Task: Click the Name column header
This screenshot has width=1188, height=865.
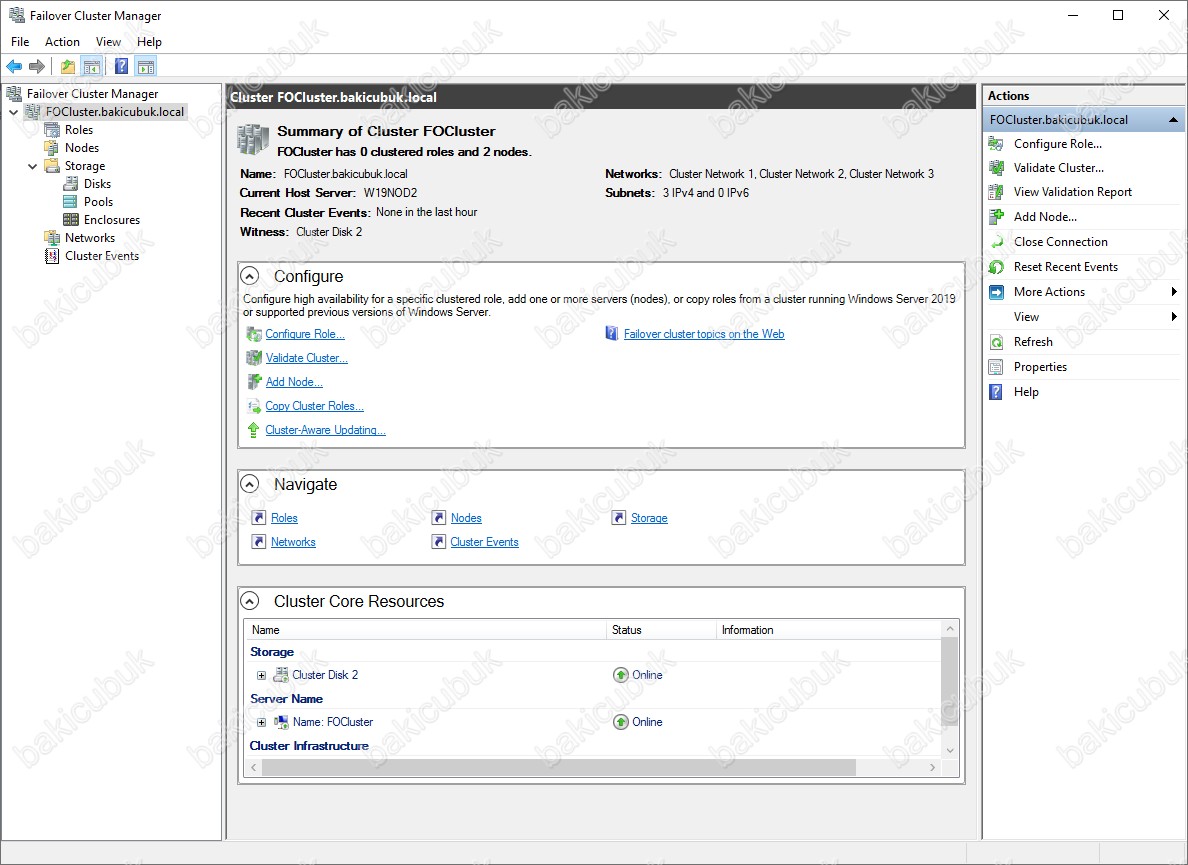Action: click(426, 630)
